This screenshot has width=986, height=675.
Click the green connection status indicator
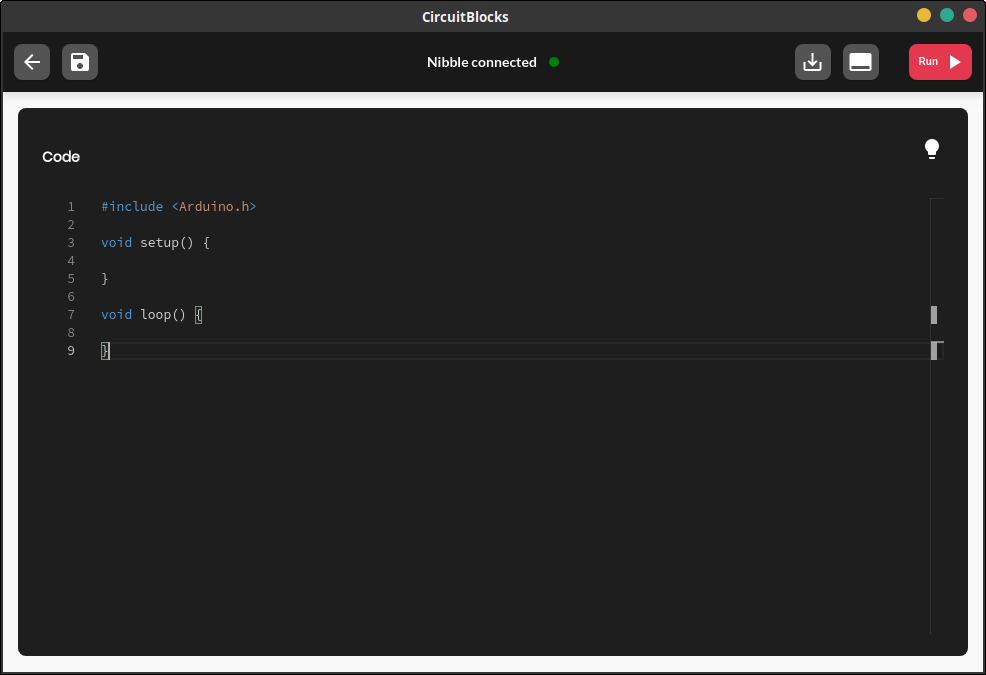tap(554, 62)
